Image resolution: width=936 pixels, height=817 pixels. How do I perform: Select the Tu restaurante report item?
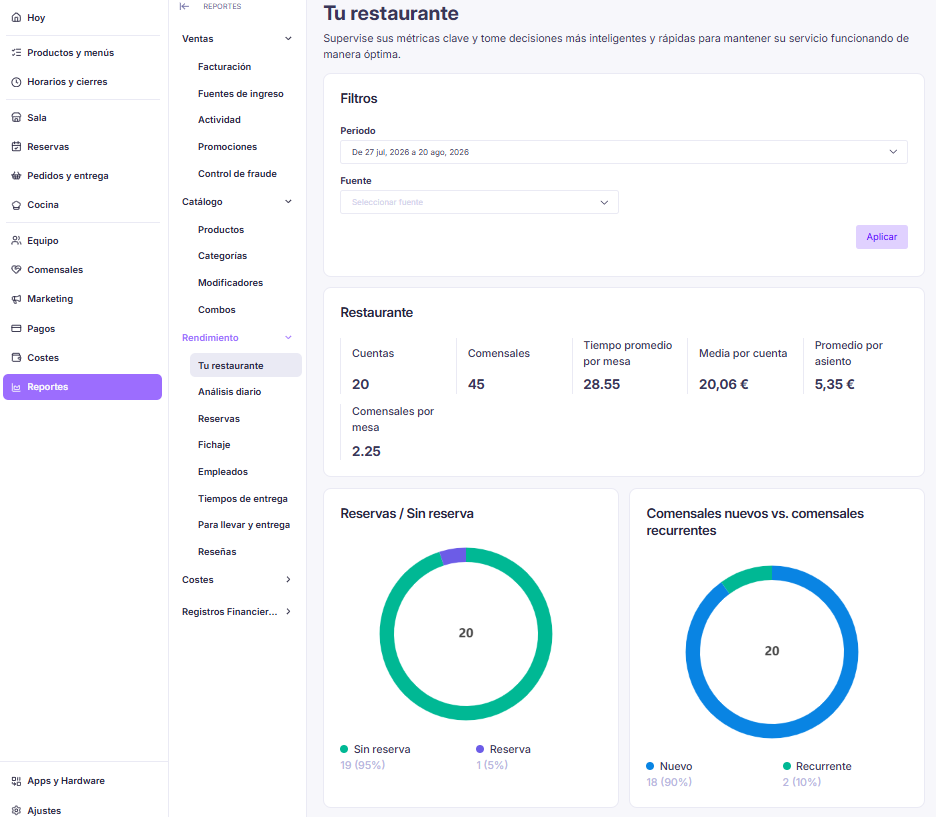click(245, 365)
